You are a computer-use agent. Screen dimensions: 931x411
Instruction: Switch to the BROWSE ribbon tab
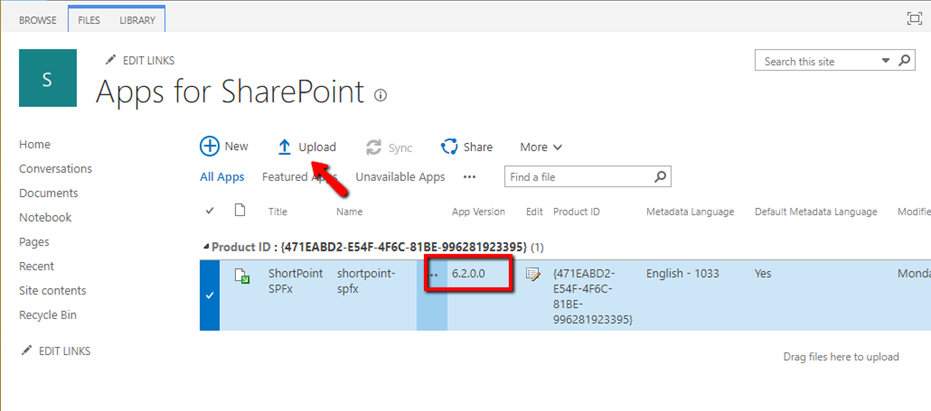tap(38, 20)
